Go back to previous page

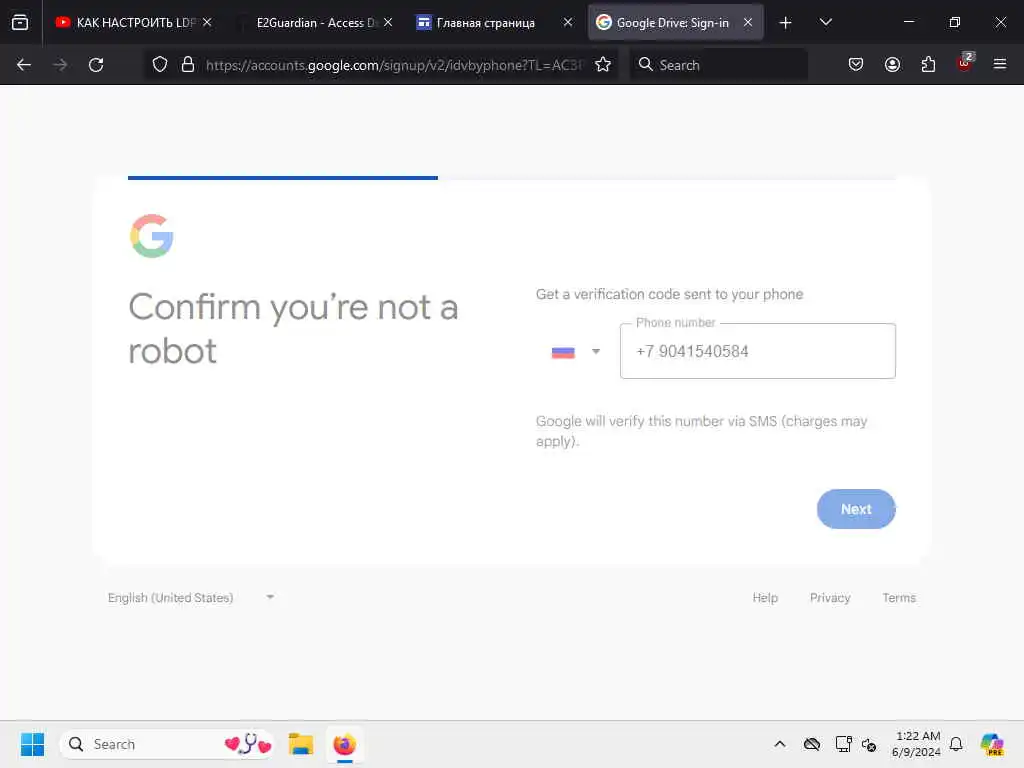click(24, 65)
